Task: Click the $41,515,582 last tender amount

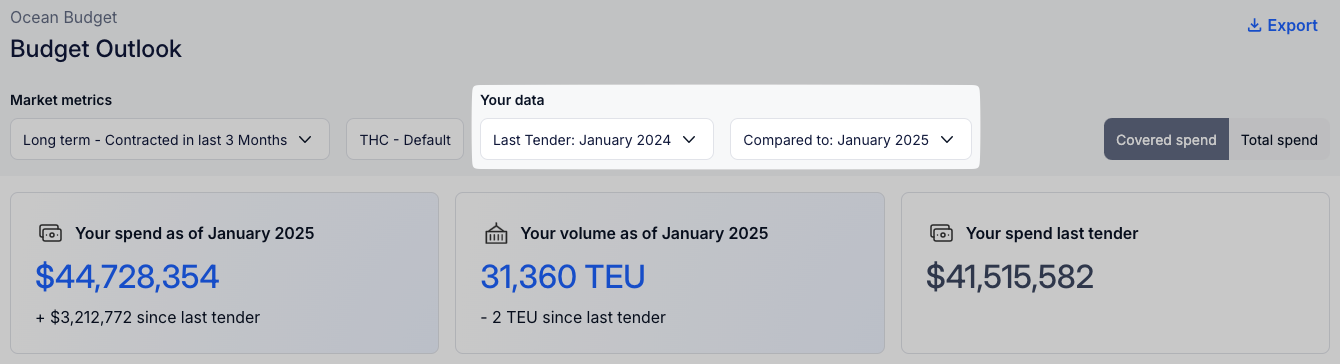Action: [x=1010, y=276]
